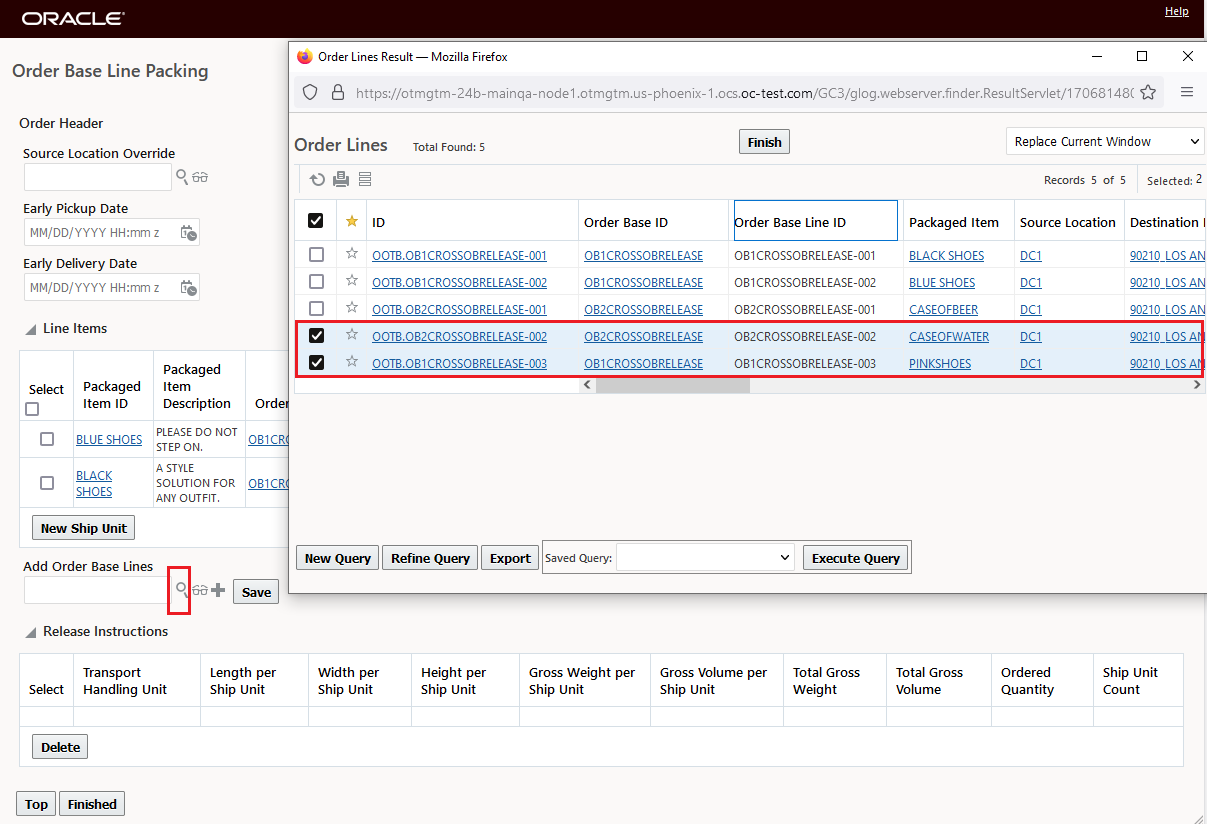This screenshot has height=824, width=1207.
Task: Click the padlock site security icon
Action: point(338,92)
